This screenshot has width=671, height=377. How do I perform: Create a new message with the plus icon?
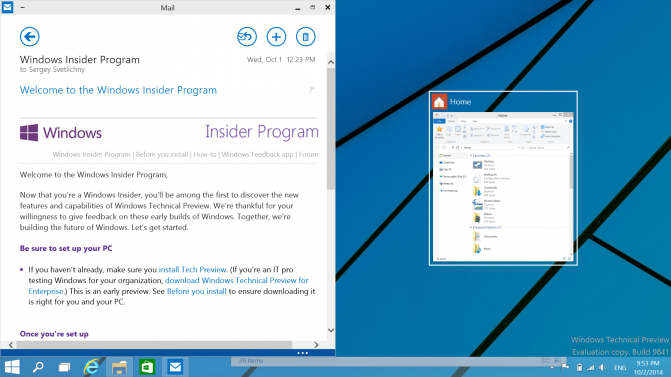tap(276, 37)
